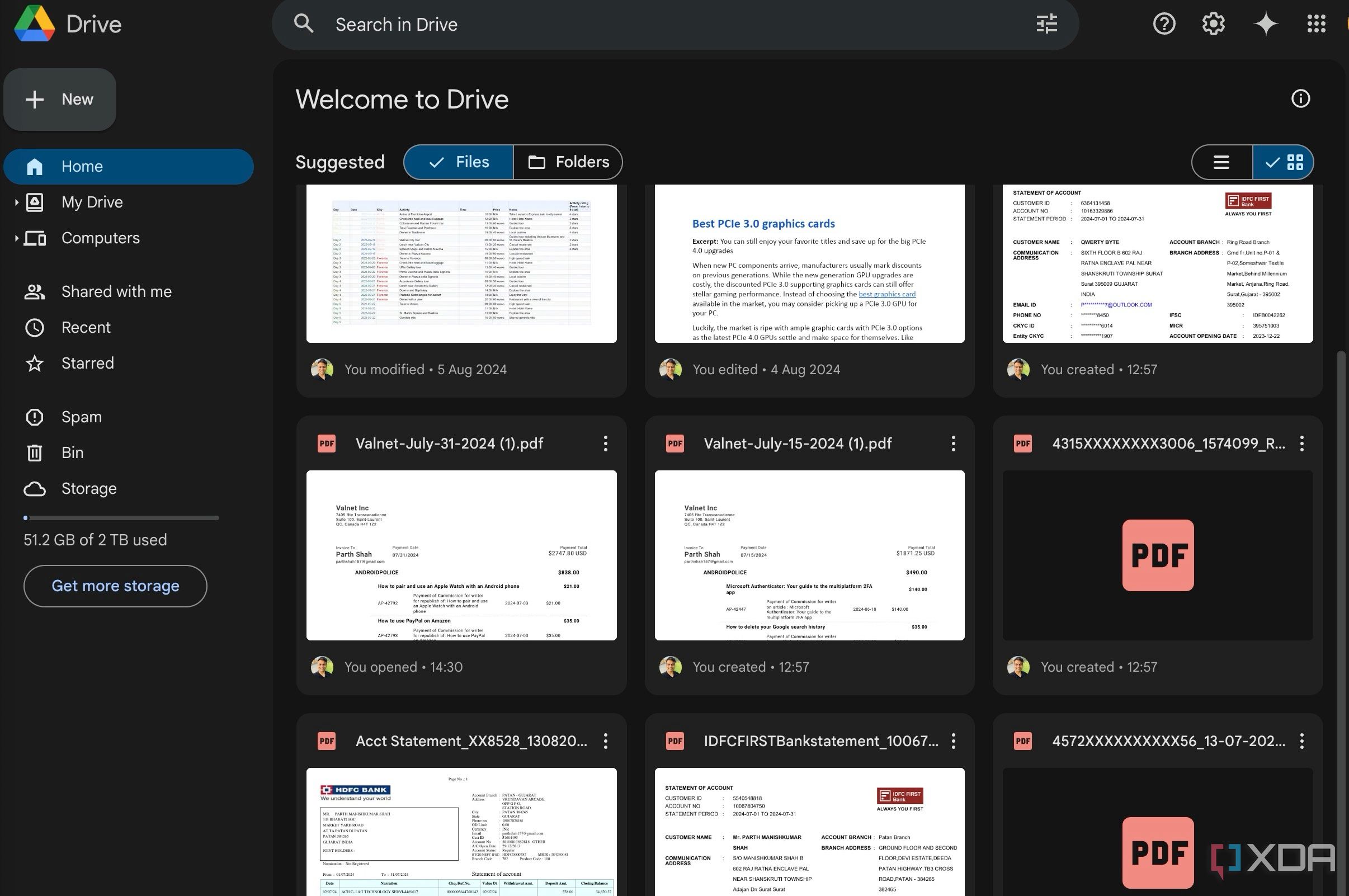Open My Drive section
Viewport: 1349px width, 896px height.
(92, 202)
